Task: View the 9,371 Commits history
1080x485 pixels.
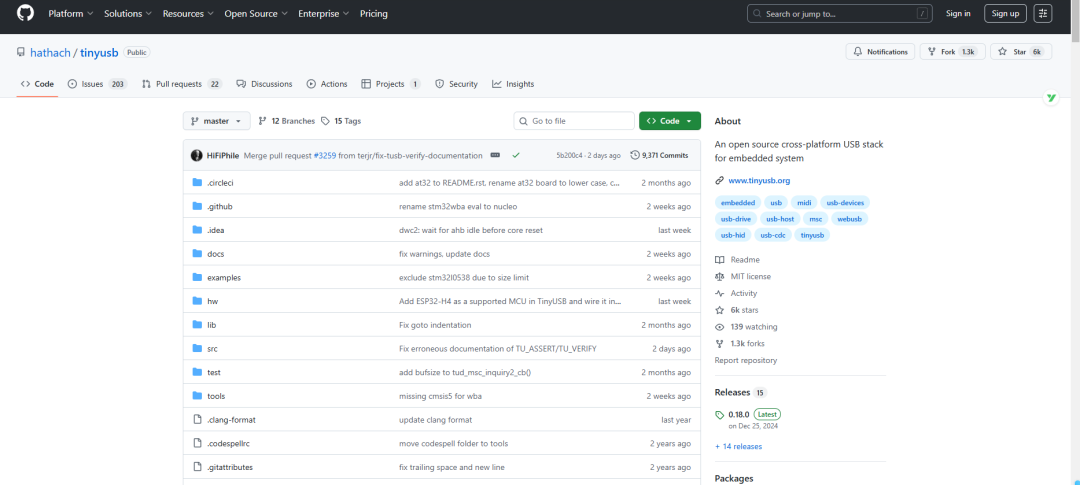Action: [659, 156]
